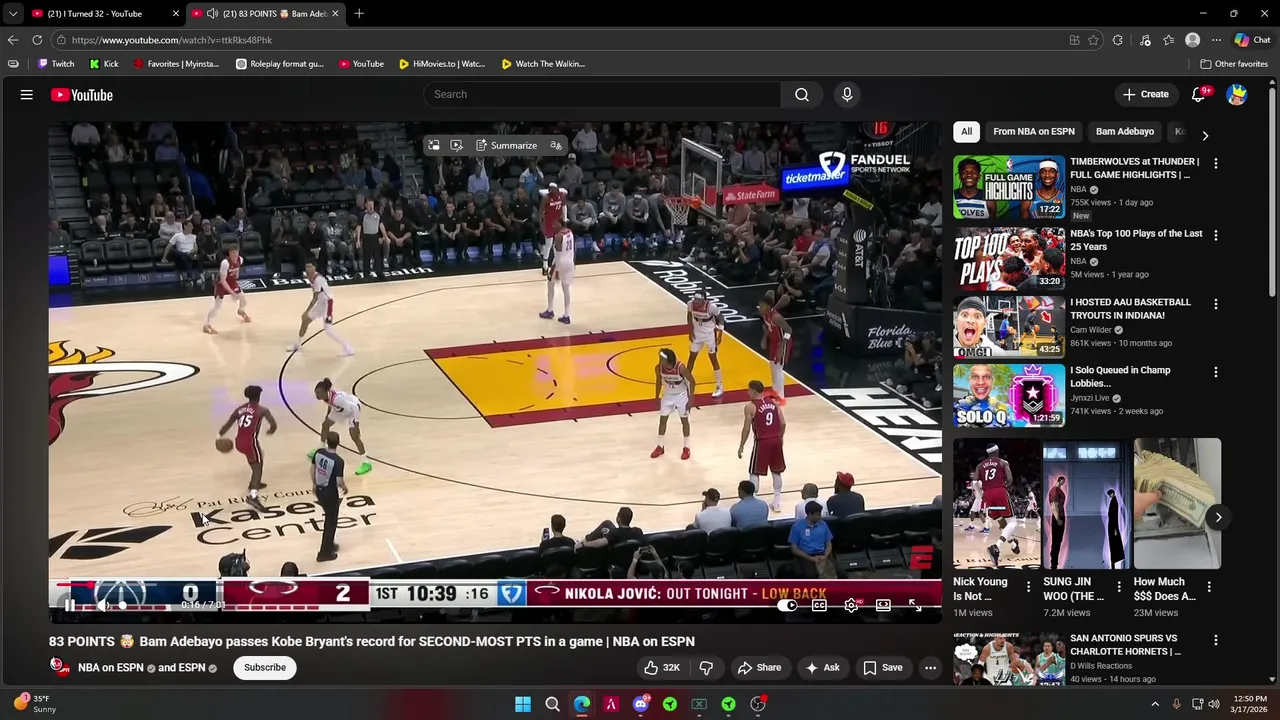Add this page to favorites star

coord(1093,40)
